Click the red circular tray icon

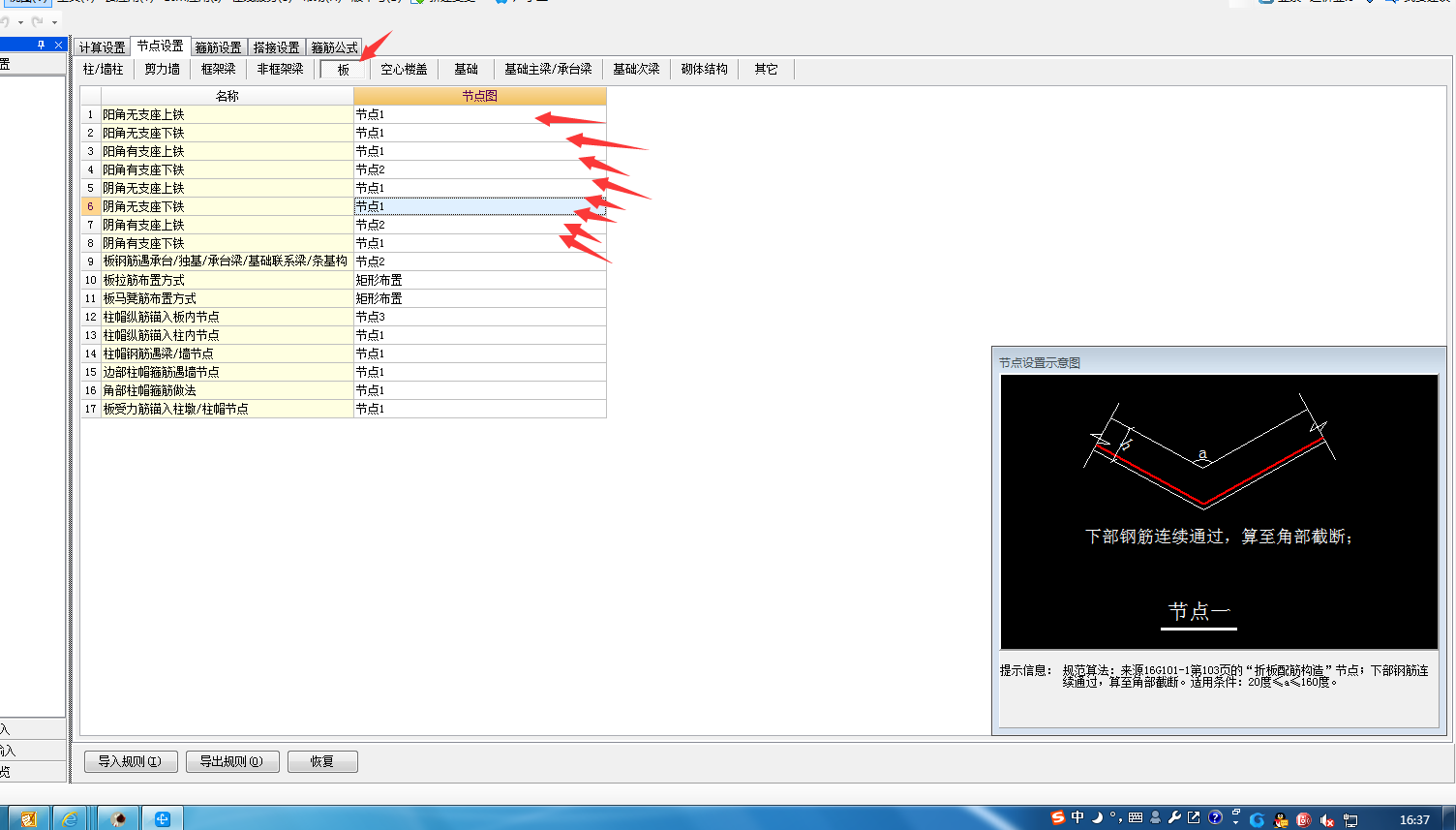1304,820
